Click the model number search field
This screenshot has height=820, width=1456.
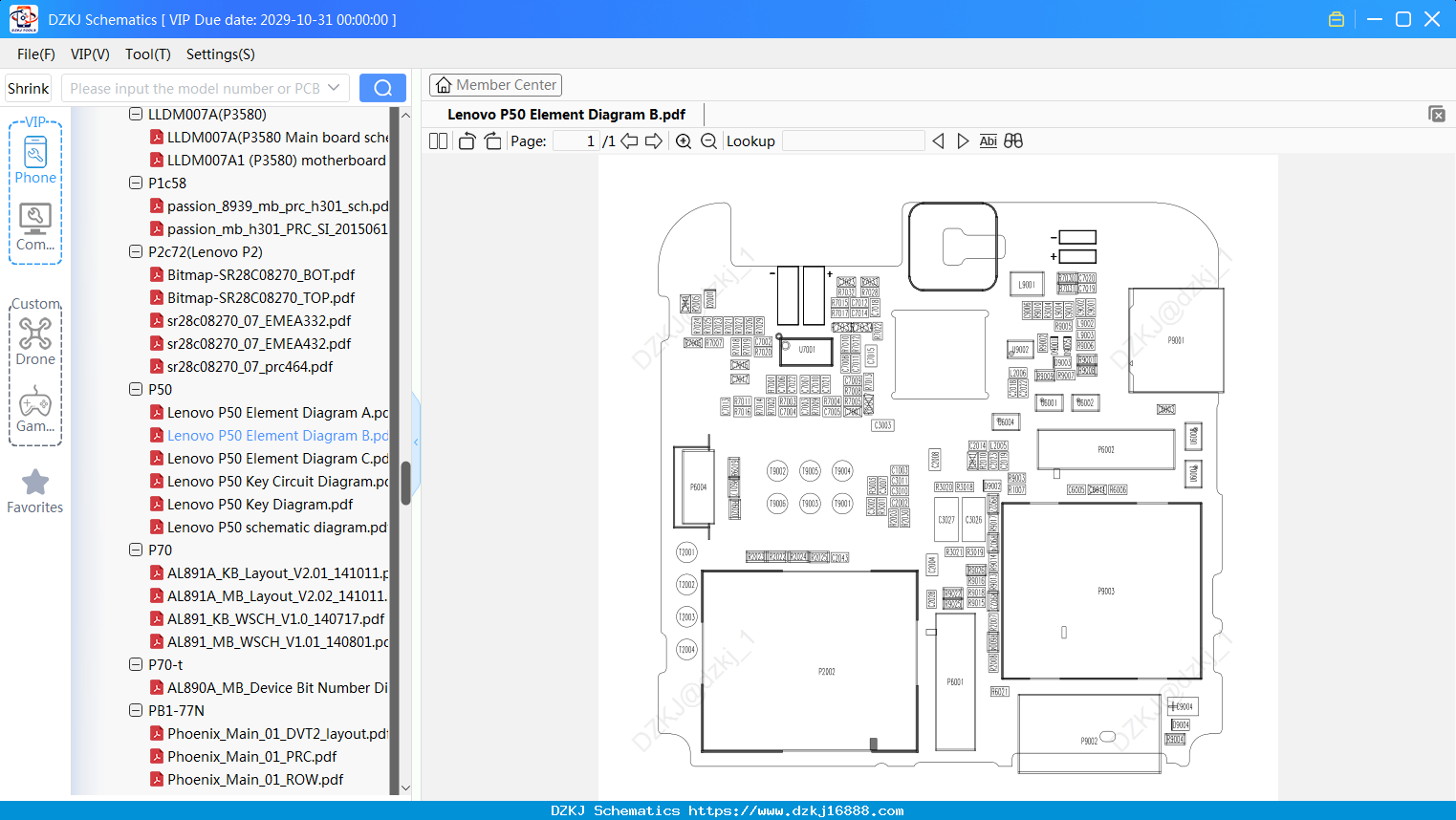pos(195,88)
